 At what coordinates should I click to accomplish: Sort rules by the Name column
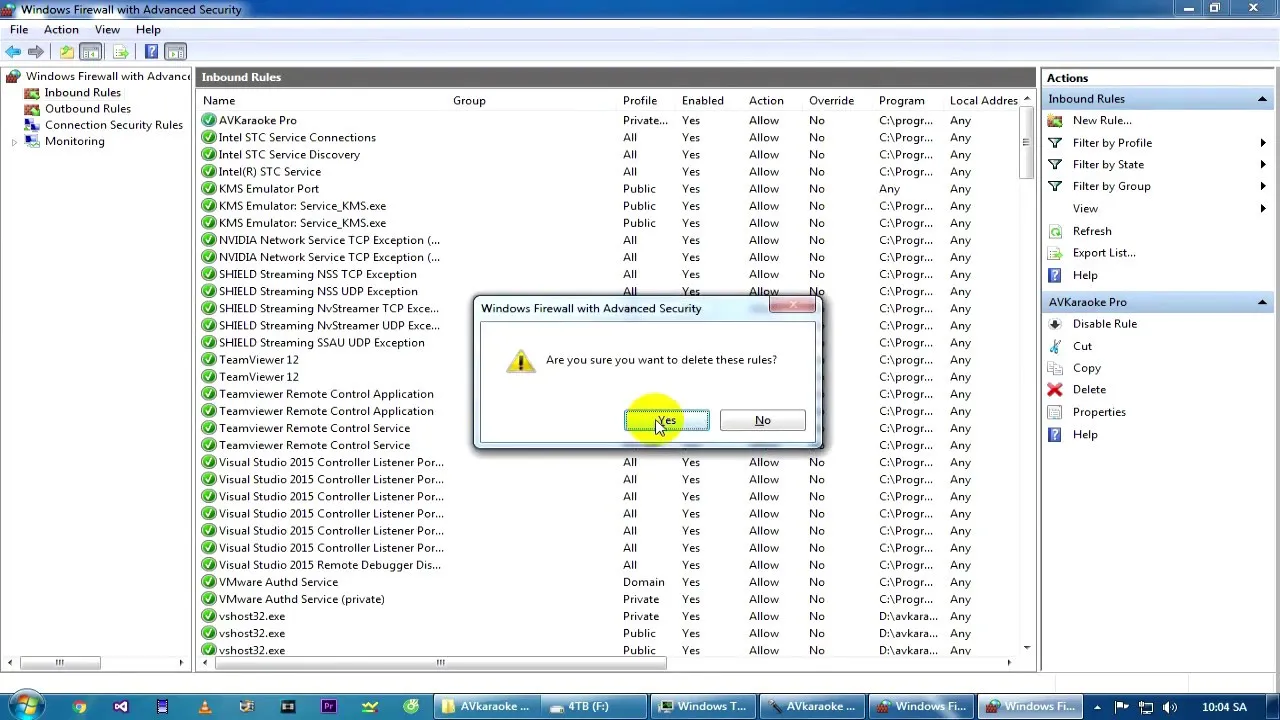(x=219, y=101)
